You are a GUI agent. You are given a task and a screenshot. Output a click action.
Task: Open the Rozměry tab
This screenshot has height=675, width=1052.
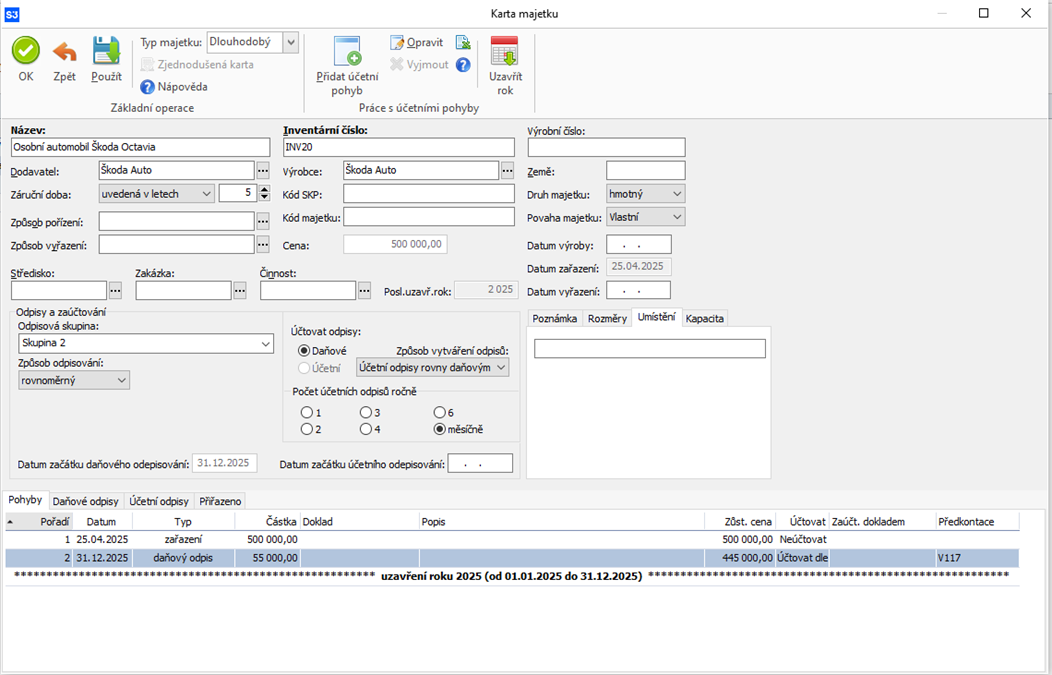click(x=608, y=318)
